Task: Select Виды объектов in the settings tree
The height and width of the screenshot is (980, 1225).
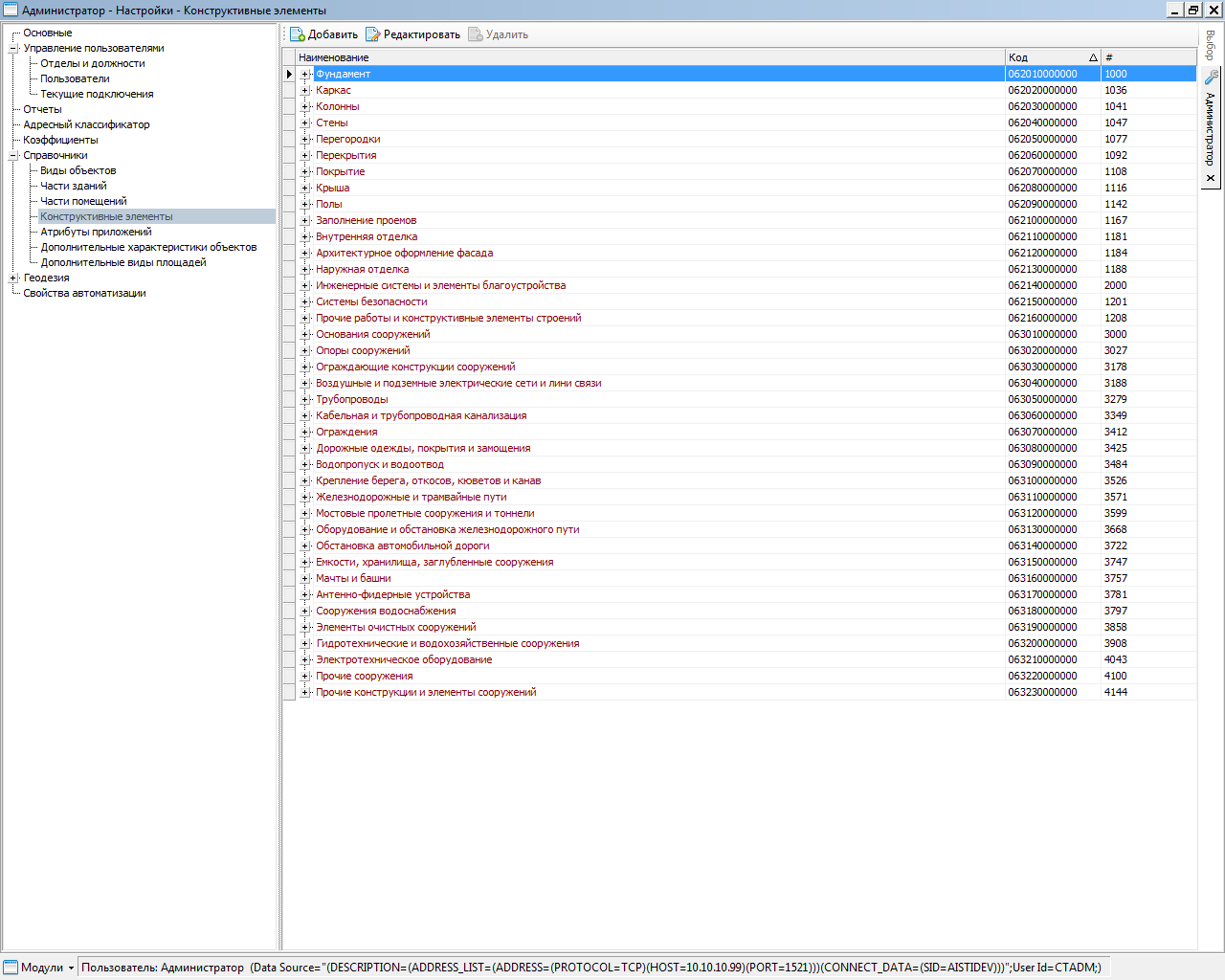Action: coord(78,170)
